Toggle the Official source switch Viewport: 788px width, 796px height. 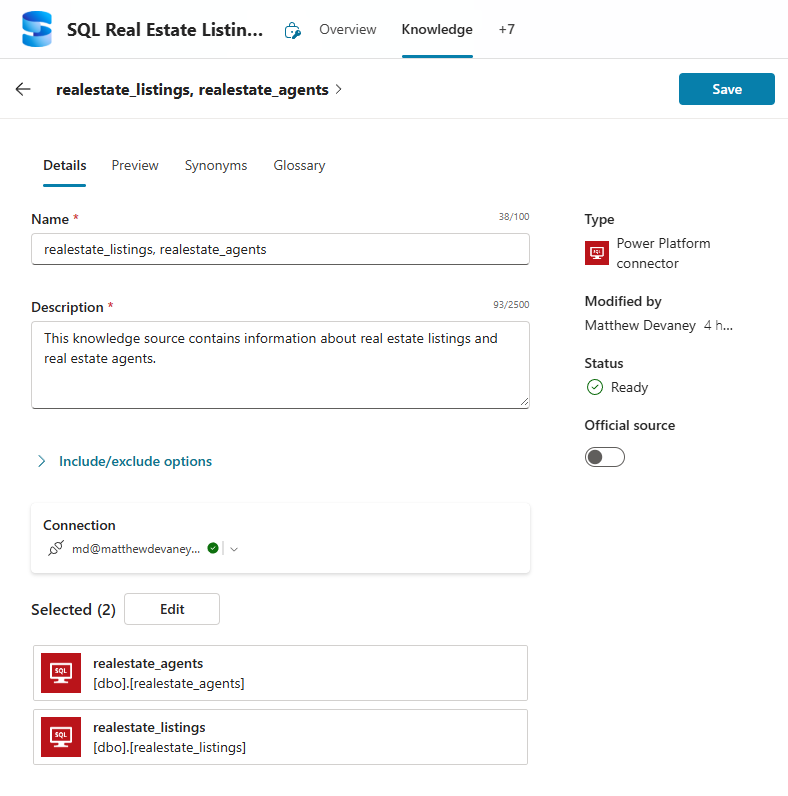605,457
